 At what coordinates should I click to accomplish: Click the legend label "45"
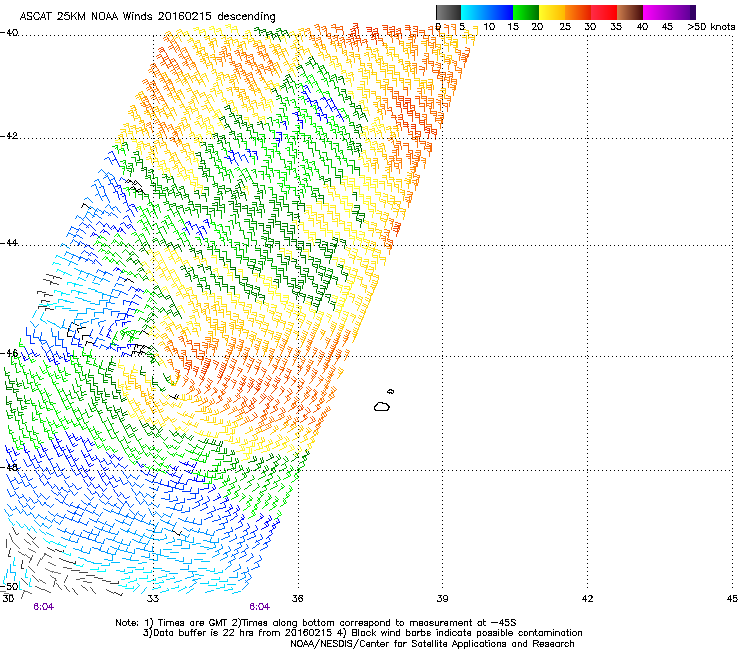pyautogui.click(x=667, y=27)
